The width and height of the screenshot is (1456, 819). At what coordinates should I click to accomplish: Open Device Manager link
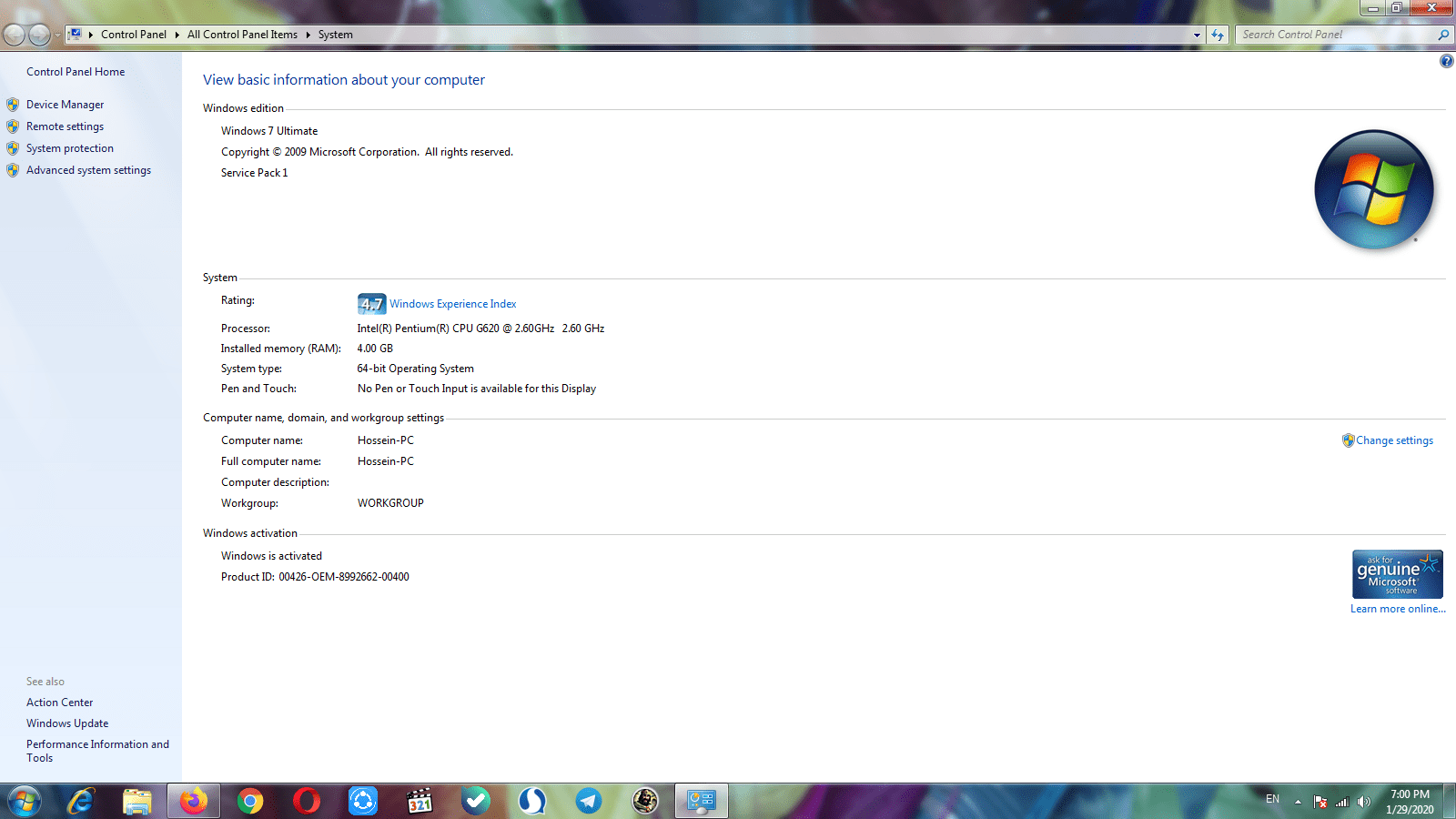65,105
